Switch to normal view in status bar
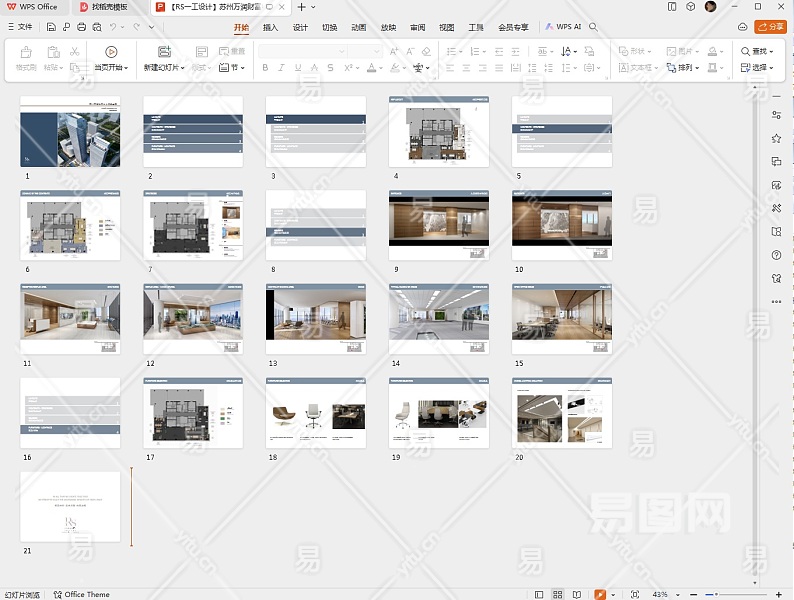794x600 pixels. [x=539, y=594]
